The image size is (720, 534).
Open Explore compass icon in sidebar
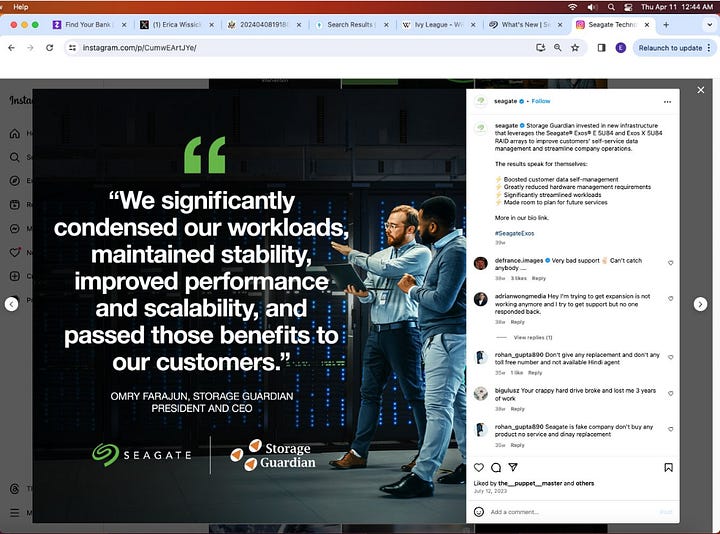point(15,181)
